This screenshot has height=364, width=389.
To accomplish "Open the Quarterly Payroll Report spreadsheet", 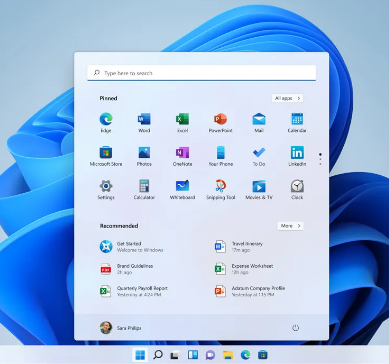I will pos(134,291).
